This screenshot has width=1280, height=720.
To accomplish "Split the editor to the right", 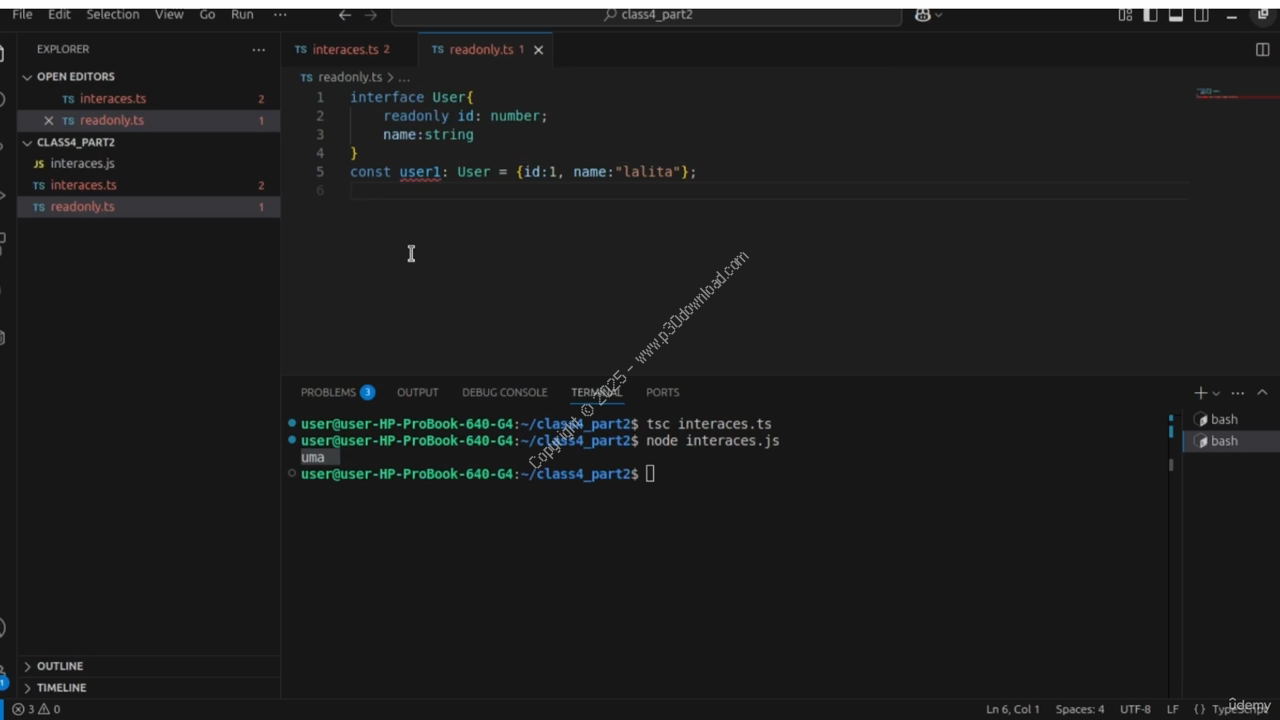I will point(1262,49).
